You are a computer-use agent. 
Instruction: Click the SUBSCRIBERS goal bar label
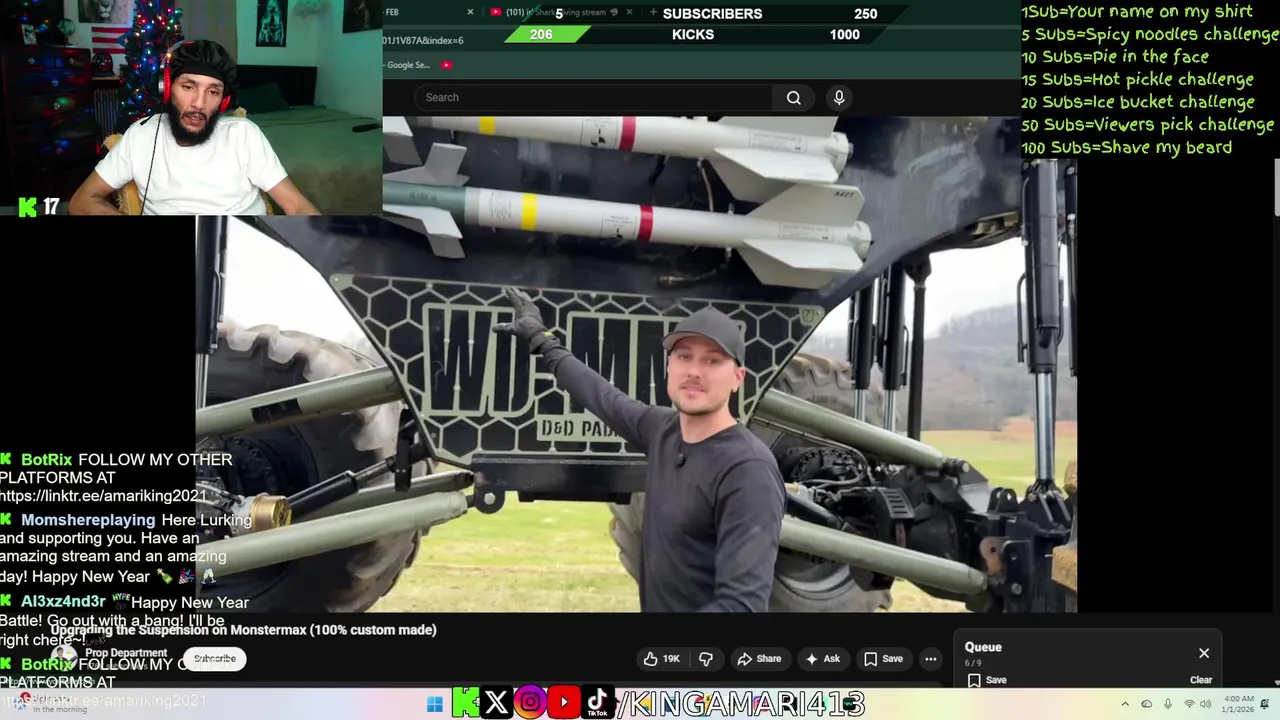pyautogui.click(x=712, y=13)
